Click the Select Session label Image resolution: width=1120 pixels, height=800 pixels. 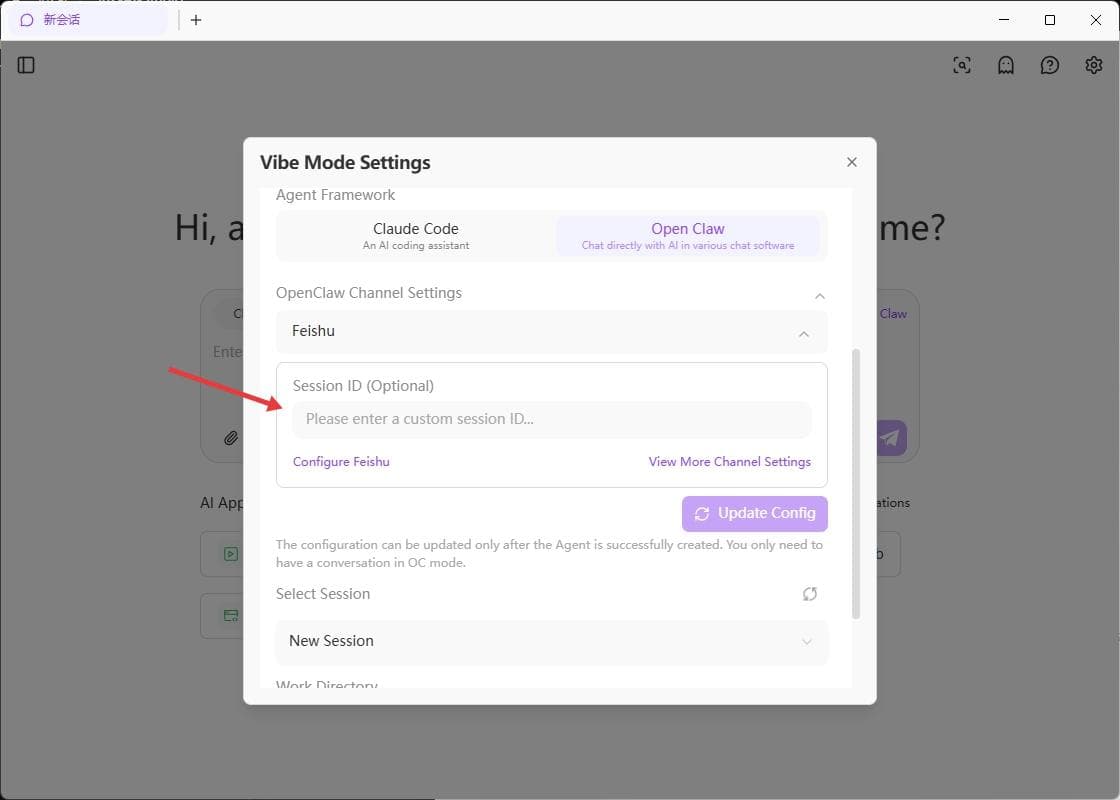coord(323,594)
